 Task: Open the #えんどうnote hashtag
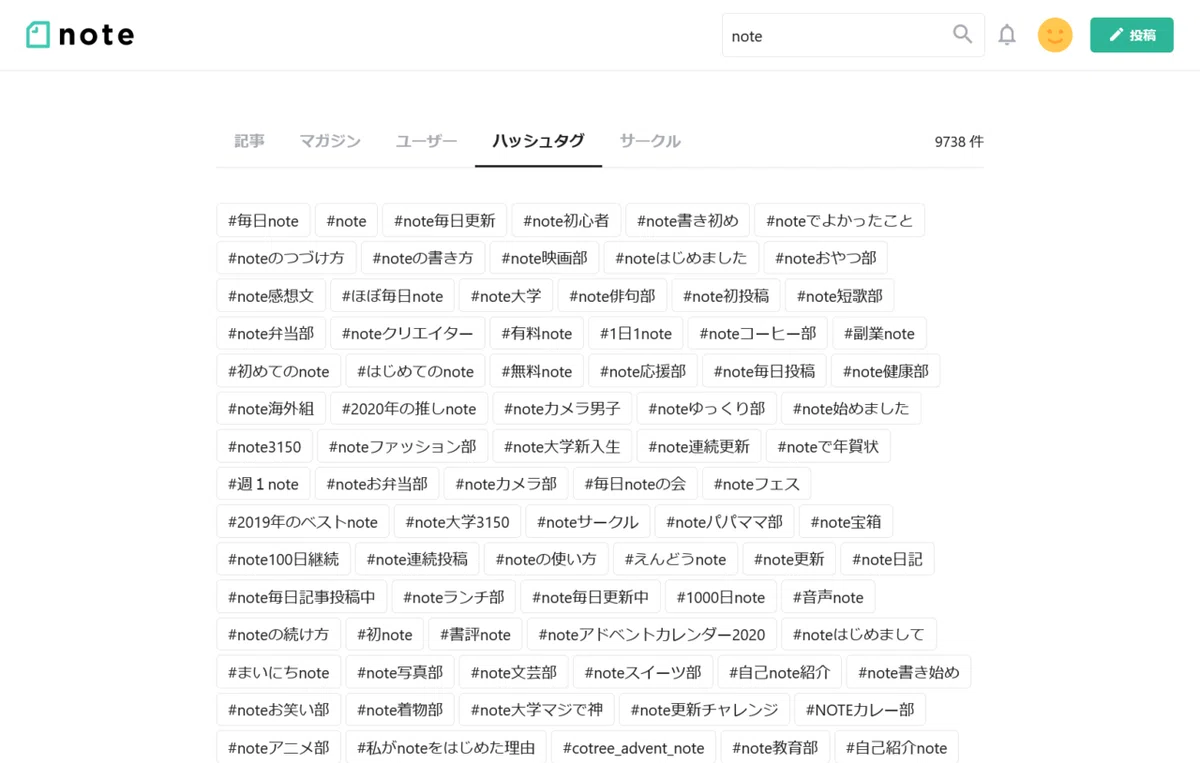tap(676, 559)
